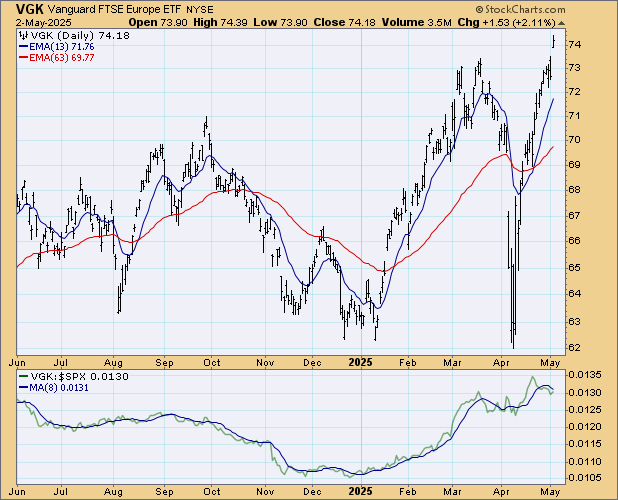The image size is (618, 500).
Task: Click the Jun label under the ratio panel
Action: pos(17,491)
